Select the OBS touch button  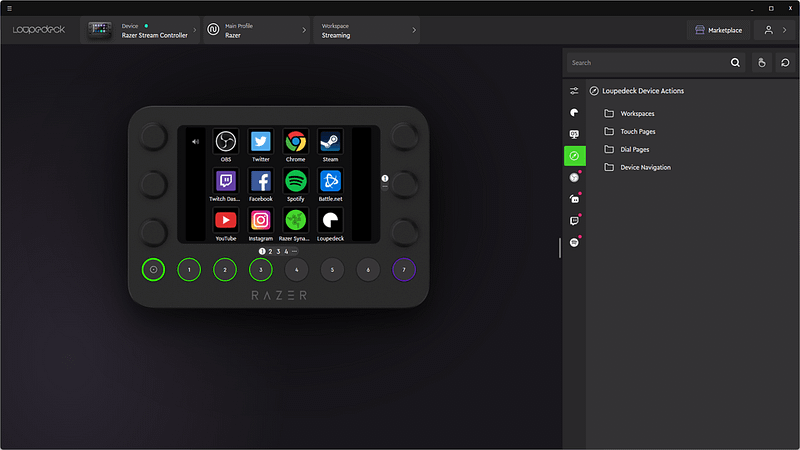point(226,142)
